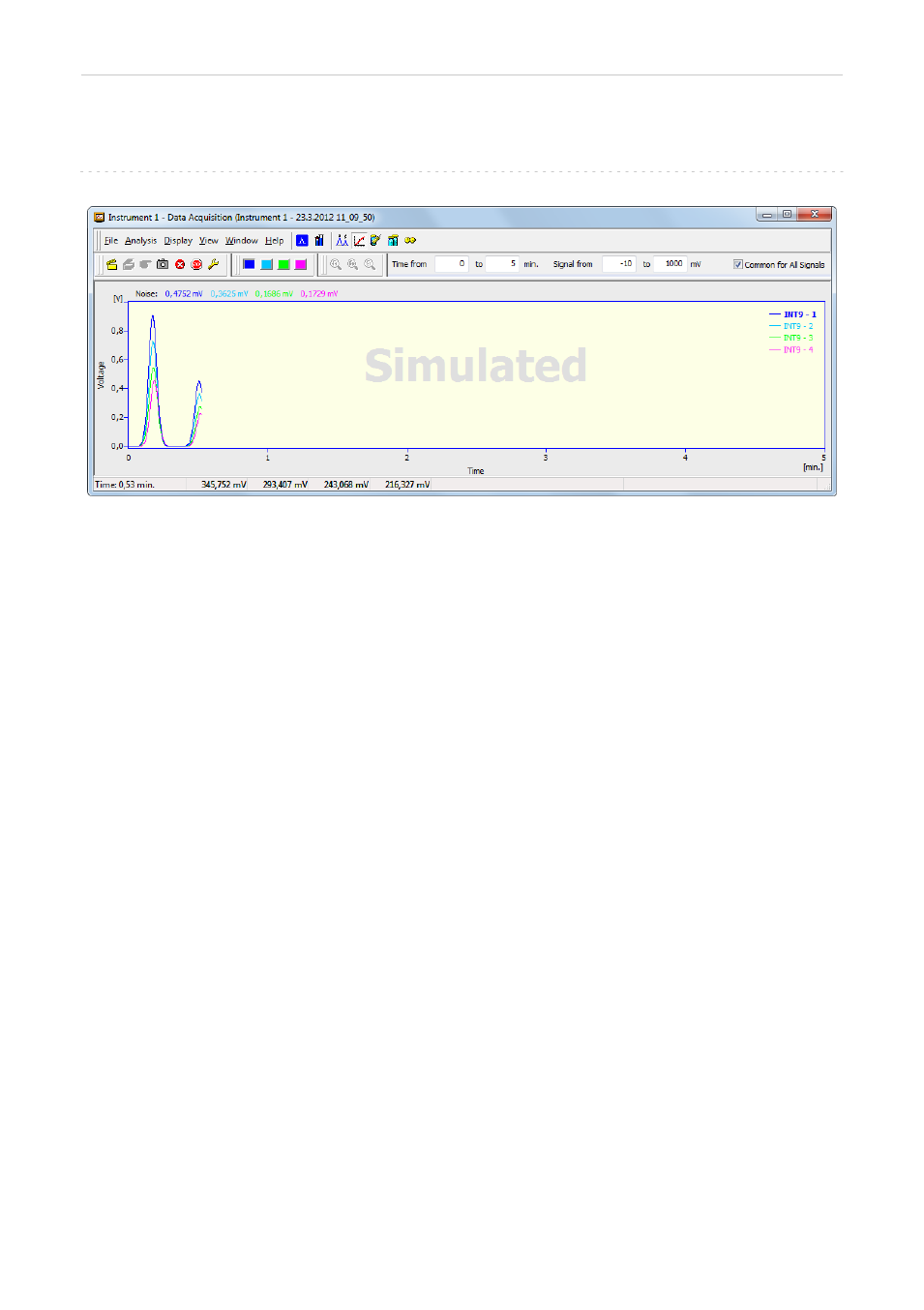Click noise value 0,1686 mV
This screenshot has width=924, height=1310.
click(274, 294)
